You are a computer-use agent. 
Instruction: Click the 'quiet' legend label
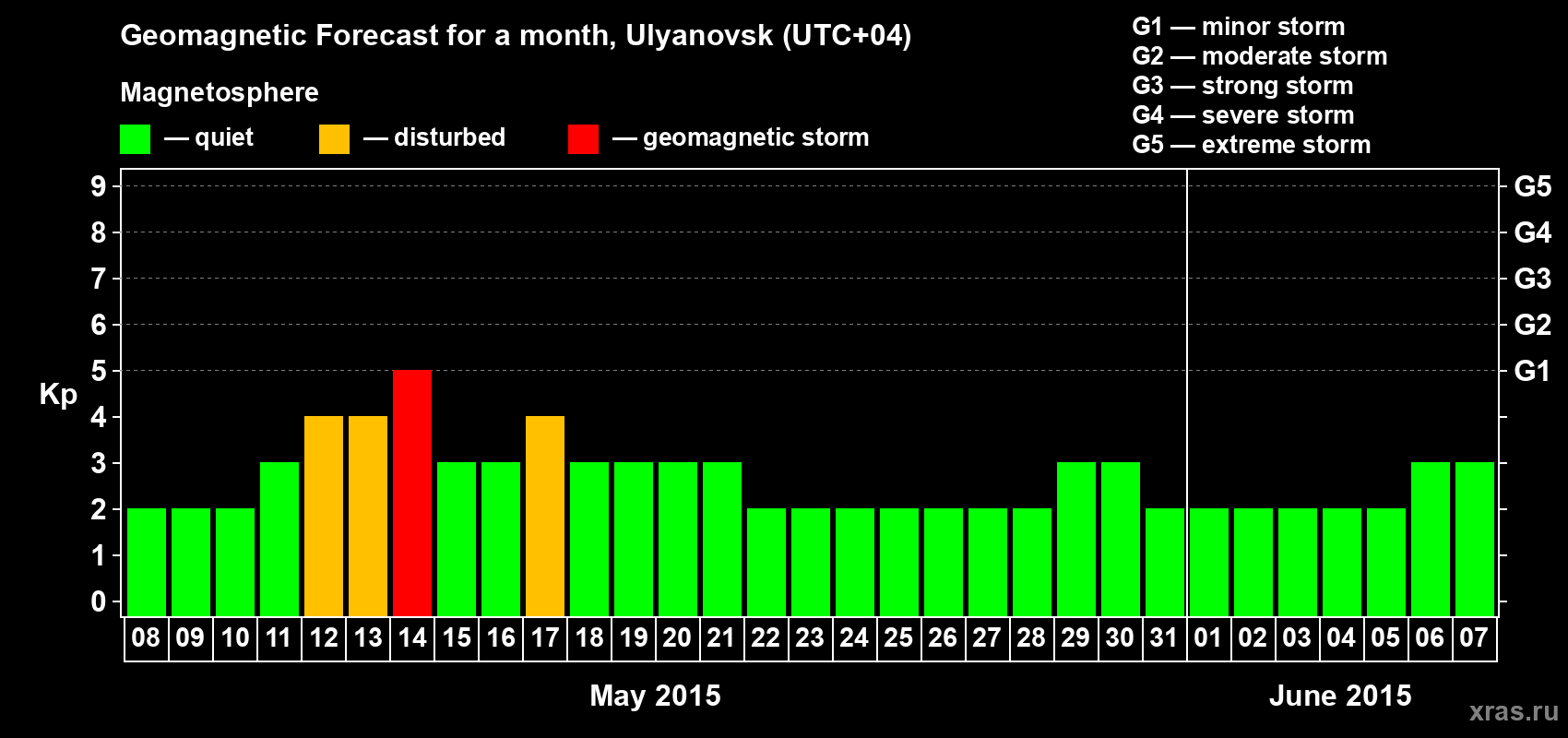coord(224,137)
